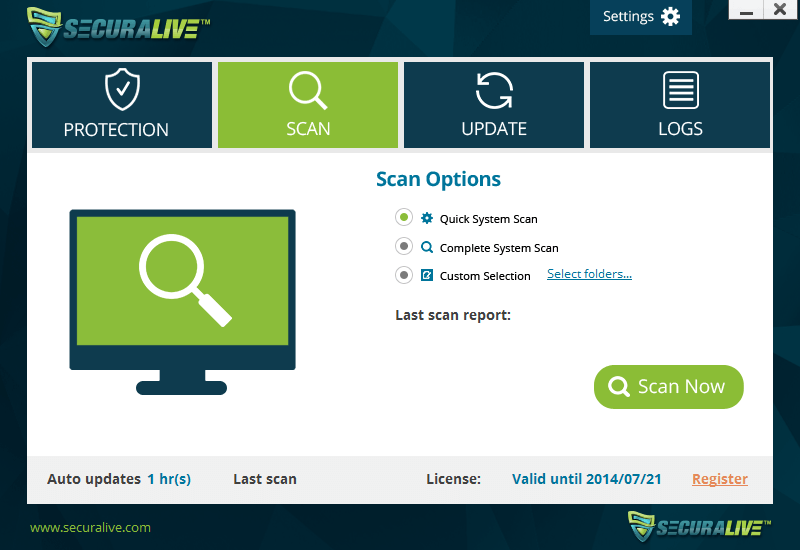Viewport: 800px width, 550px height.
Task: Select Custom Selection radio button
Action: point(404,276)
